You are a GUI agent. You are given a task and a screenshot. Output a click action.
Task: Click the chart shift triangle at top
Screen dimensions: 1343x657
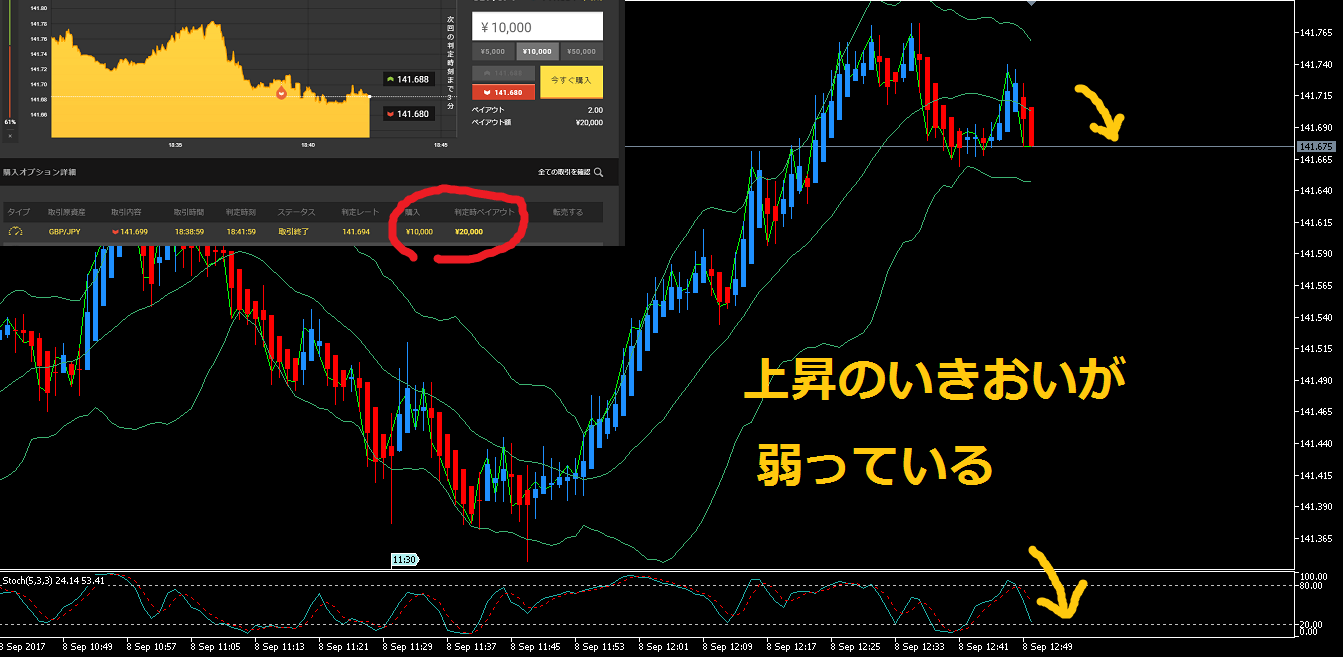1031,4
